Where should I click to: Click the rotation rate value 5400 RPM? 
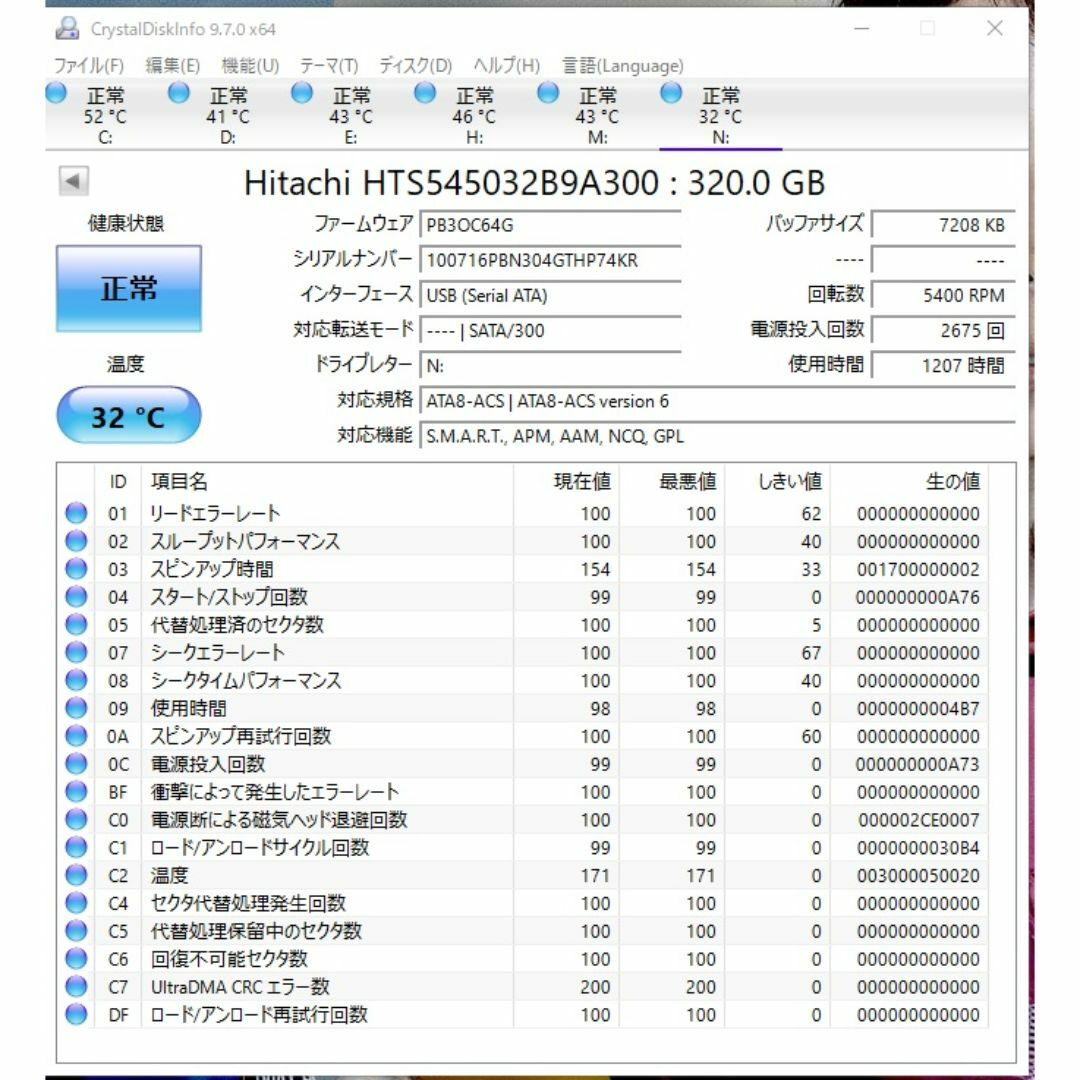click(943, 295)
